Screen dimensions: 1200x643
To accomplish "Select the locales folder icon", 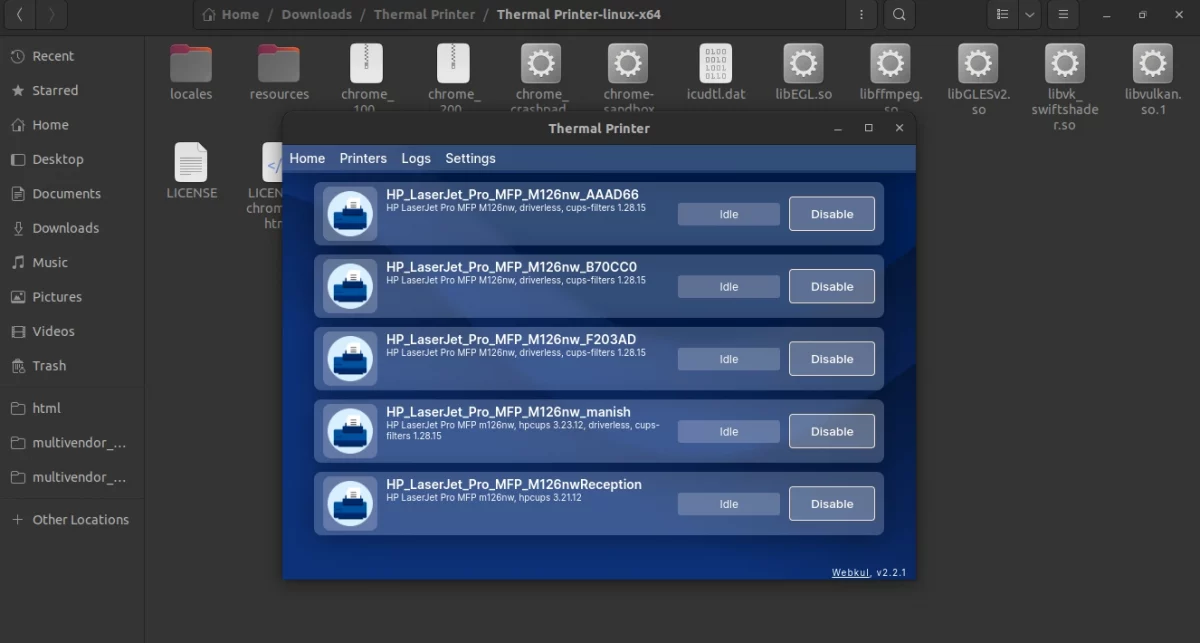I will click(191, 63).
